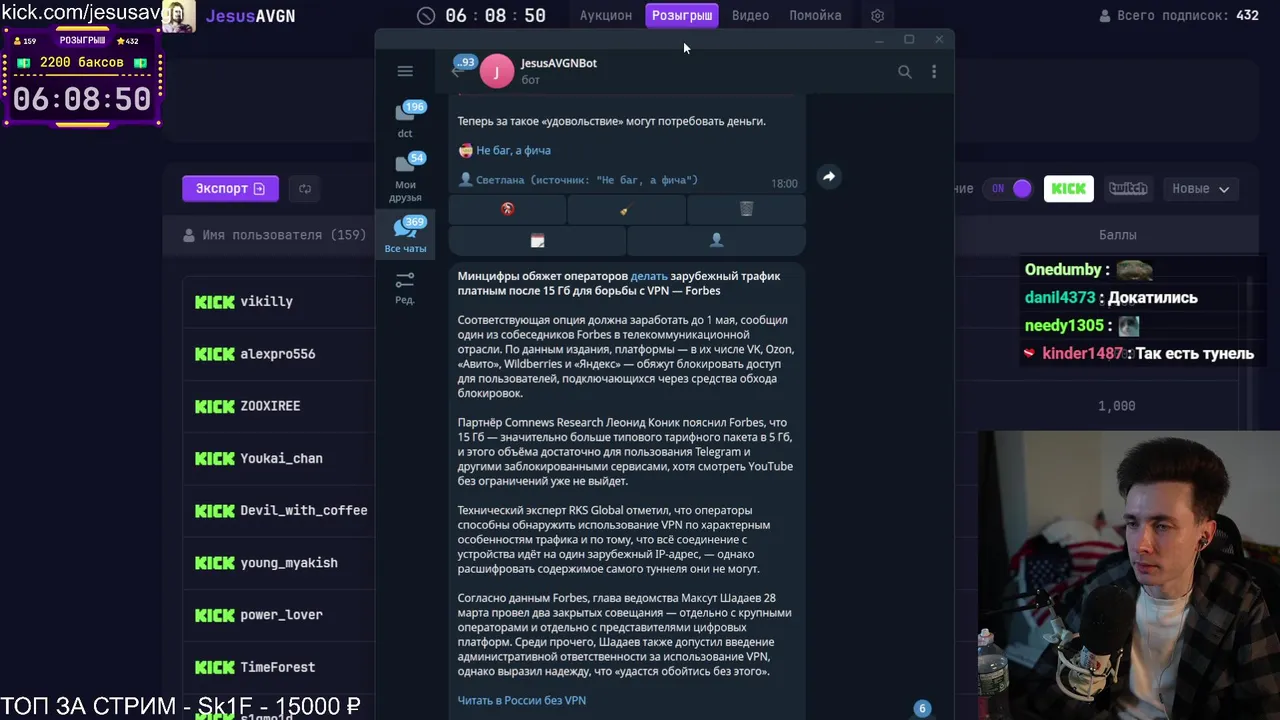Maximize the Telegram window
The width and height of the screenshot is (1280, 720).
coord(909,40)
